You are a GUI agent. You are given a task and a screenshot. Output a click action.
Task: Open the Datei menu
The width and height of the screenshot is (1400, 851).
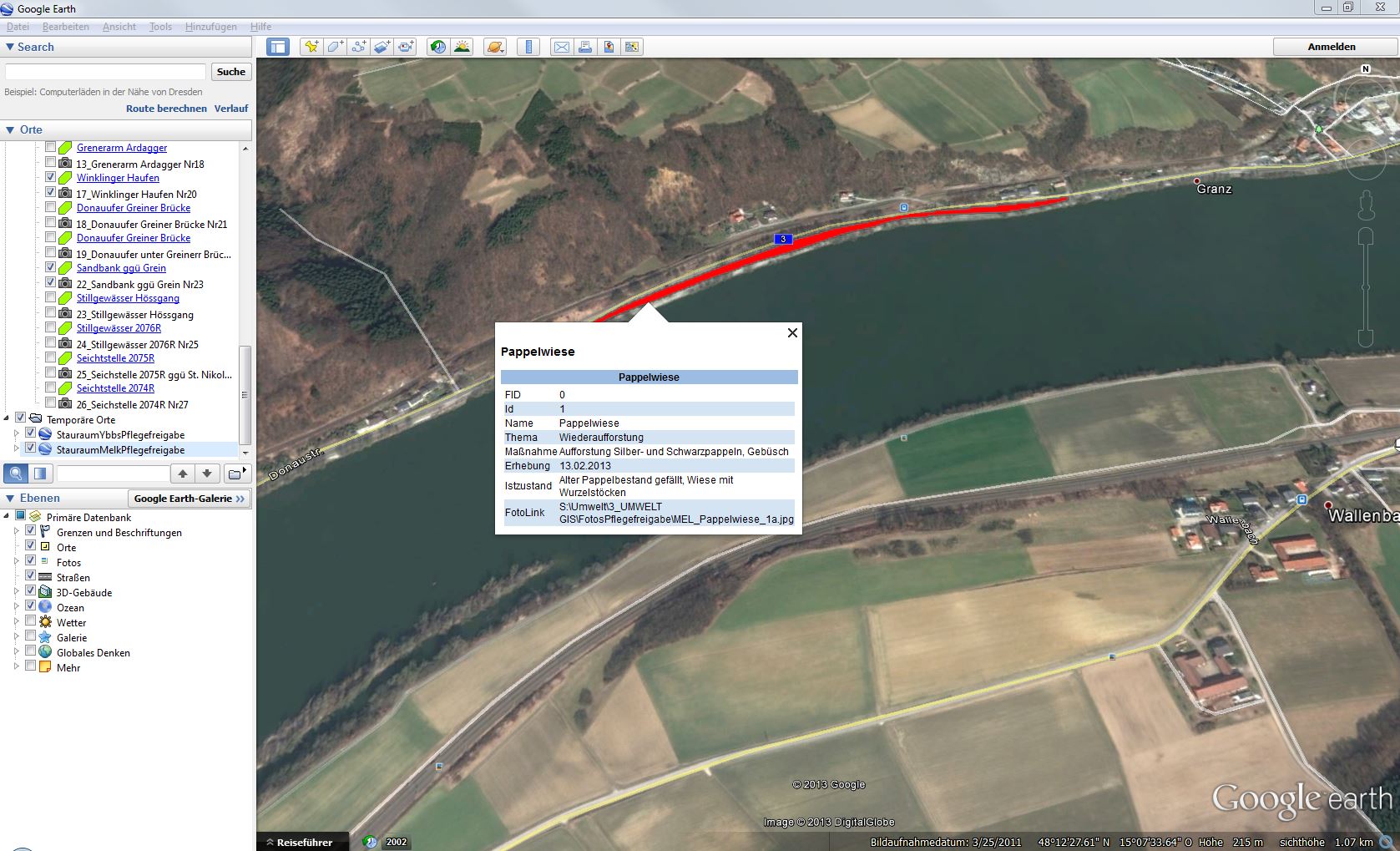pyautogui.click(x=18, y=27)
